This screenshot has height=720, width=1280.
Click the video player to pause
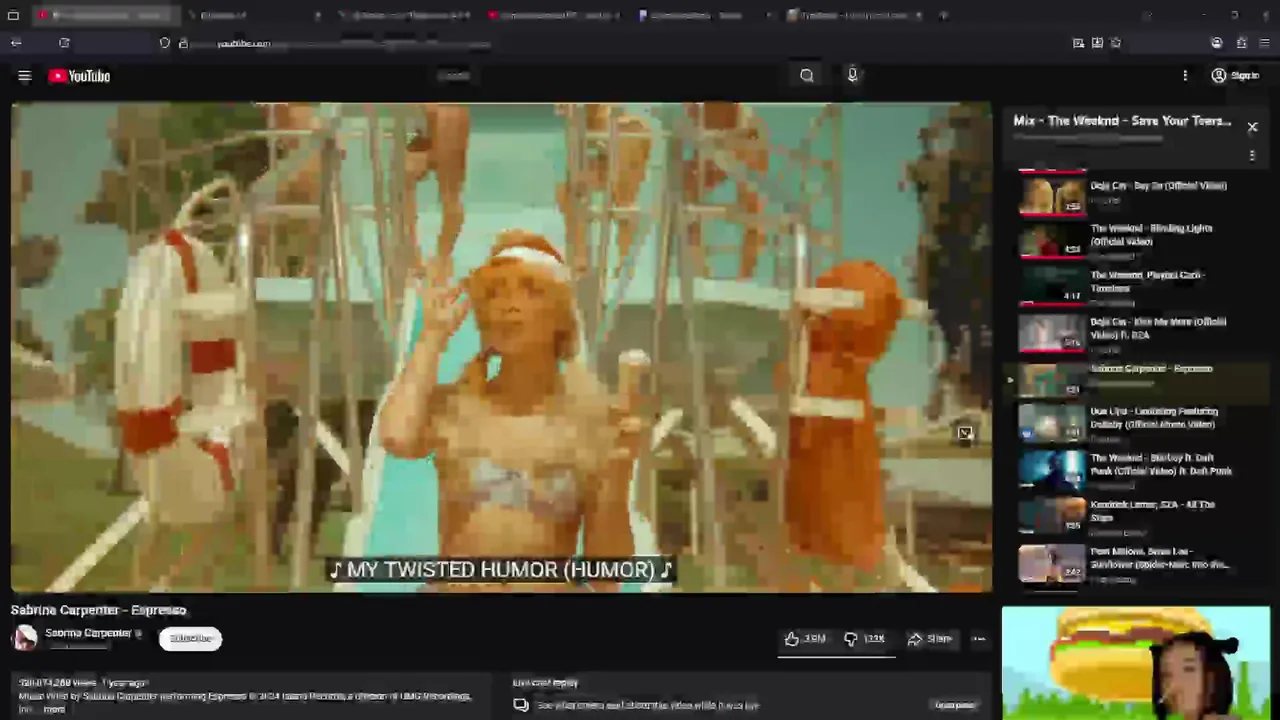tap(501, 347)
